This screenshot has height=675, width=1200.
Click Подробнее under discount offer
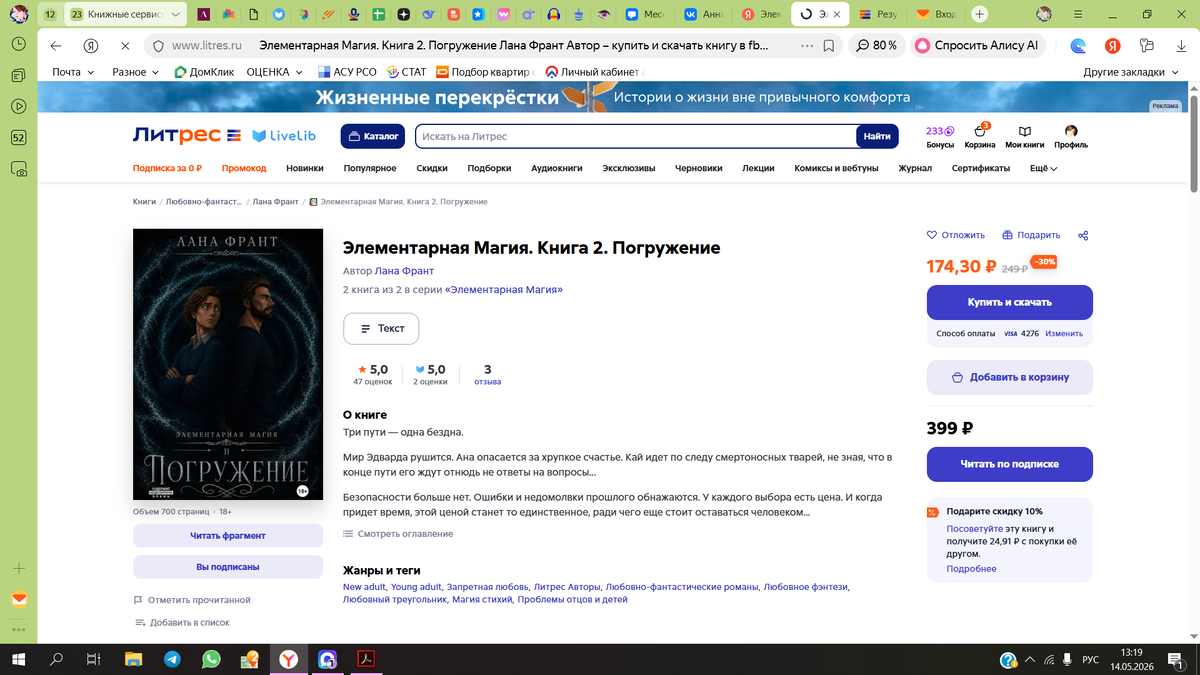click(x=971, y=569)
